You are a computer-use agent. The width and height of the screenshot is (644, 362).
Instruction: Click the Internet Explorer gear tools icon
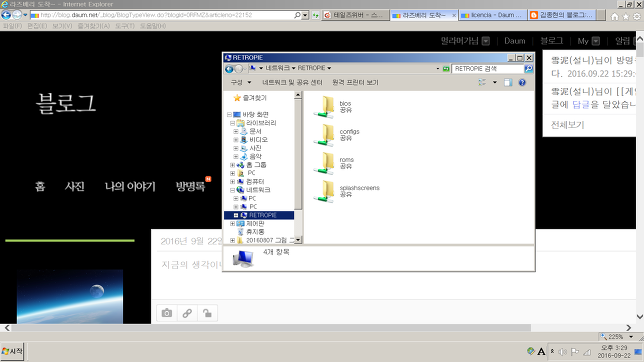pos(637,16)
